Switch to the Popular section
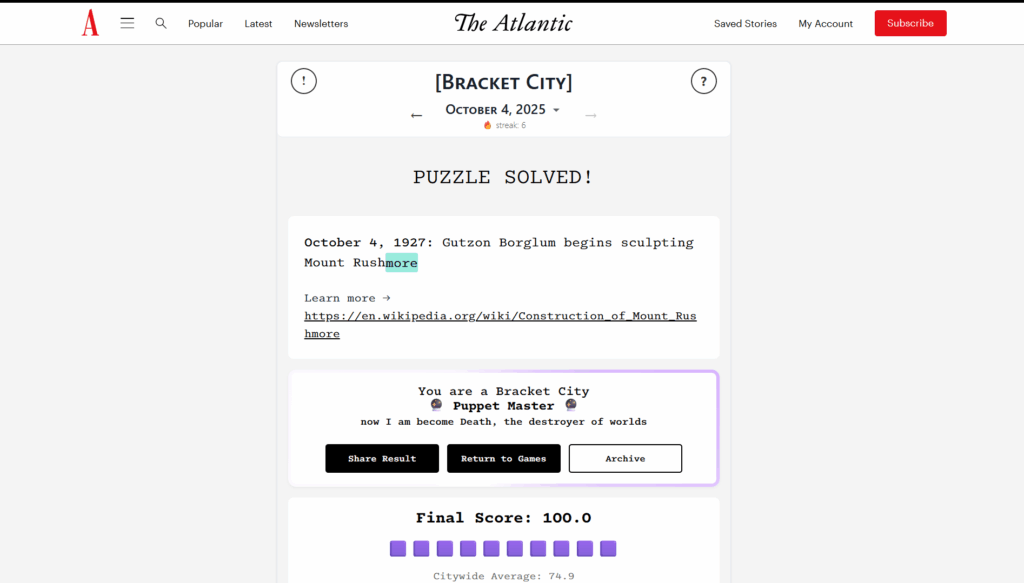The width and height of the screenshot is (1024, 583). point(205,23)
